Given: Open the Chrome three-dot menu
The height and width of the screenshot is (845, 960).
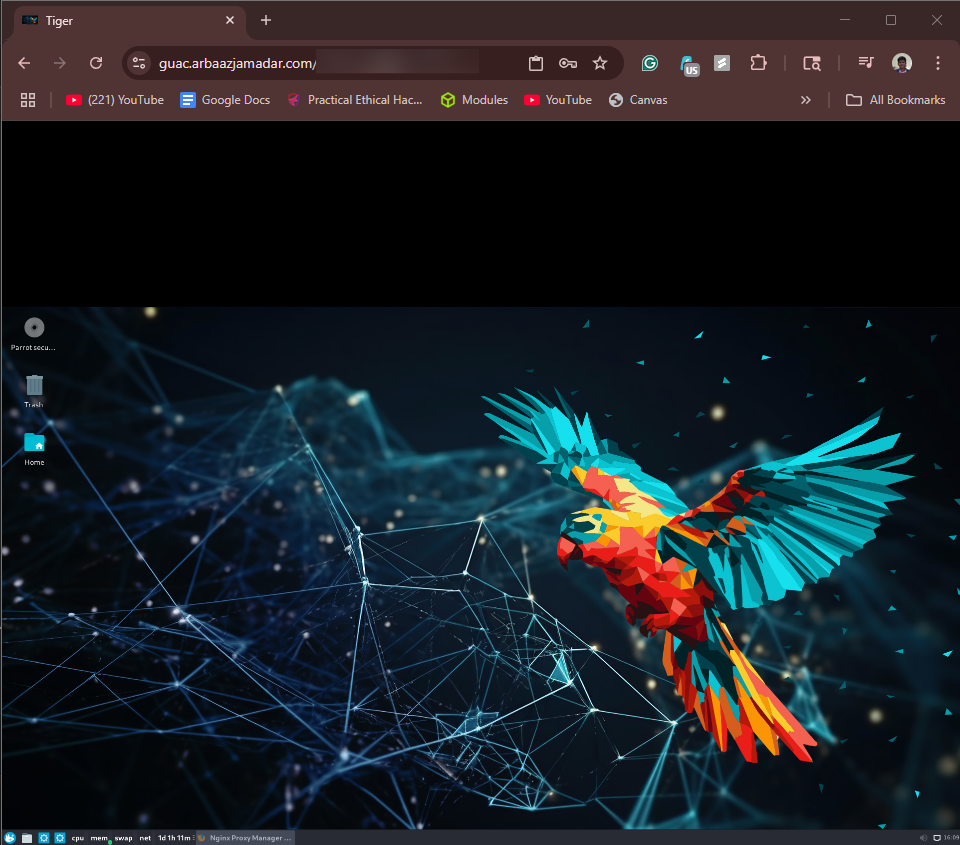Looking at the screenshot, I should pyautogui.click(x=938, y=63).
